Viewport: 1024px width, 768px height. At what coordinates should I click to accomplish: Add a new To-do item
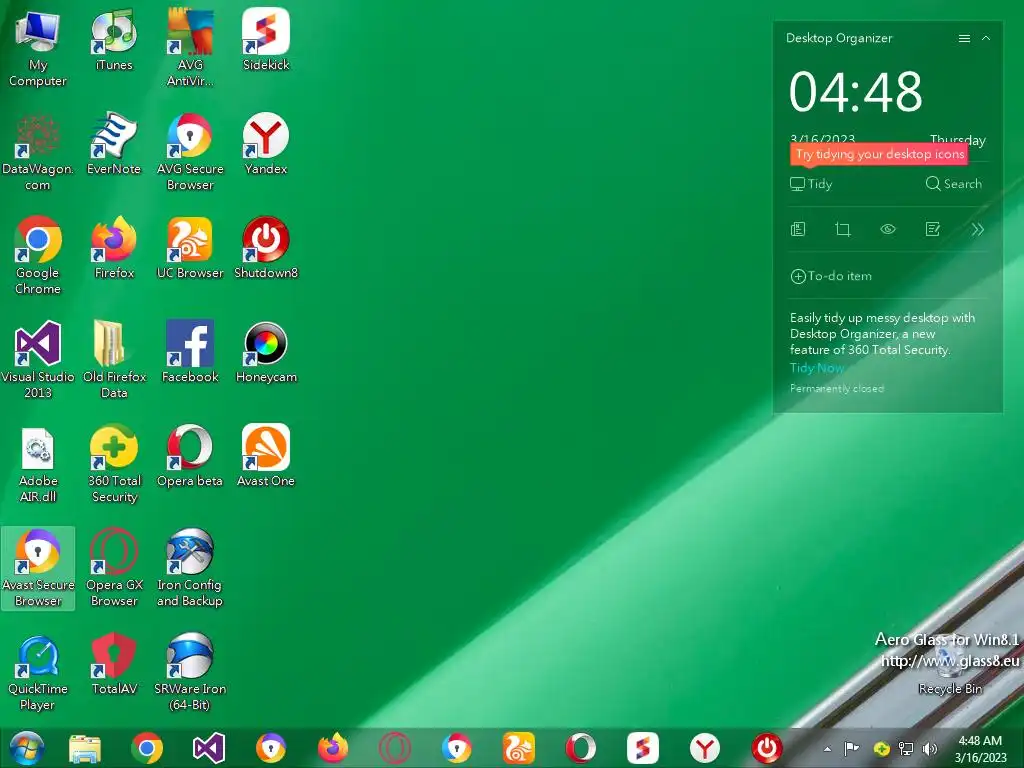831,276
